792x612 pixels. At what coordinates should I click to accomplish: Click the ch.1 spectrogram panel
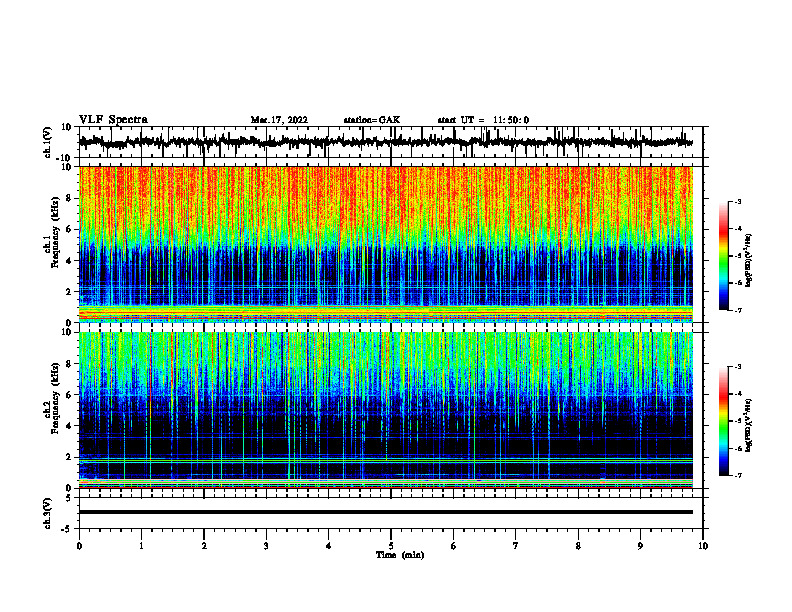pos(385,244)
